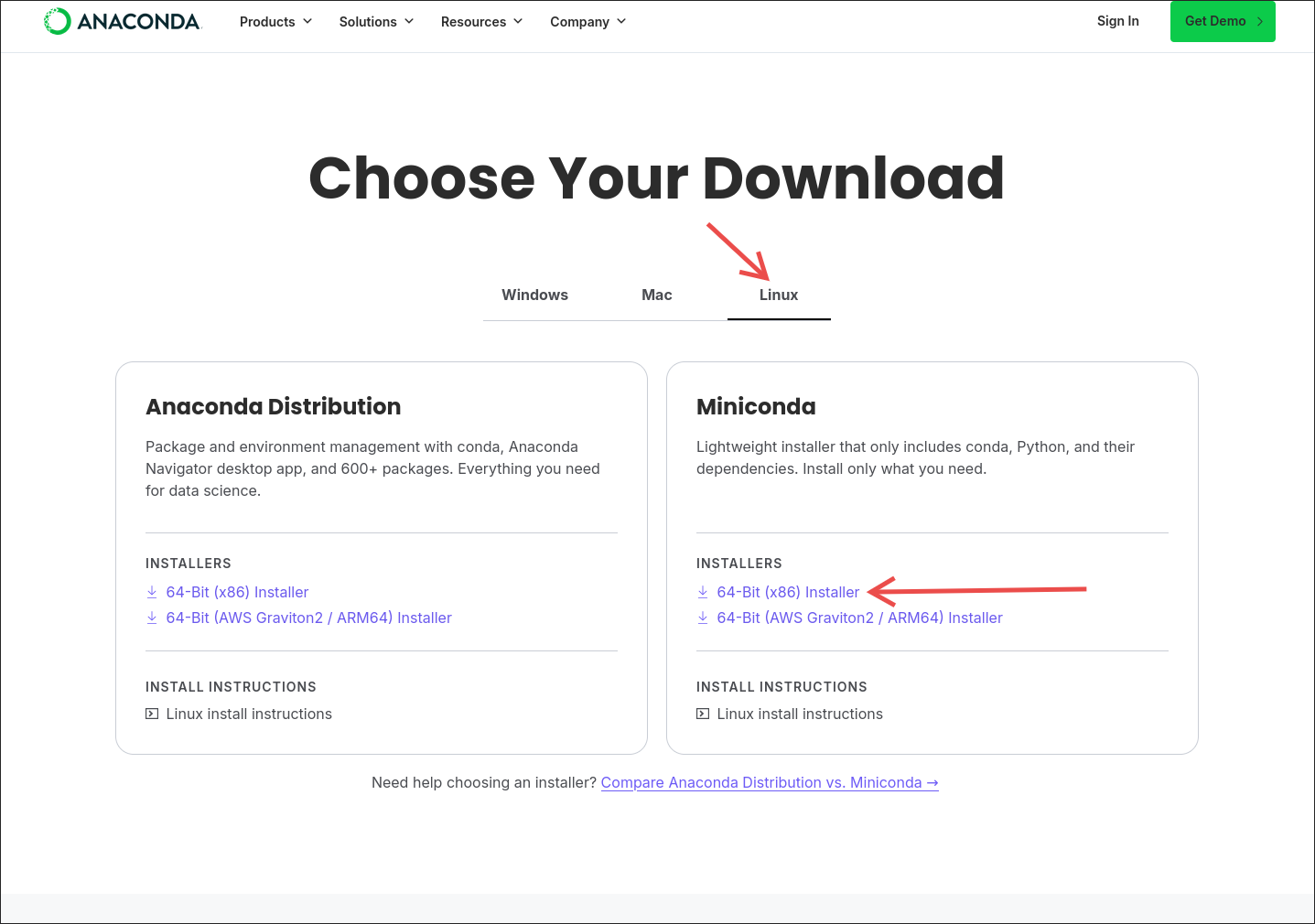Click terminal icon under Miniconda install instructions

pyautogui.click(x=703, y=714)
